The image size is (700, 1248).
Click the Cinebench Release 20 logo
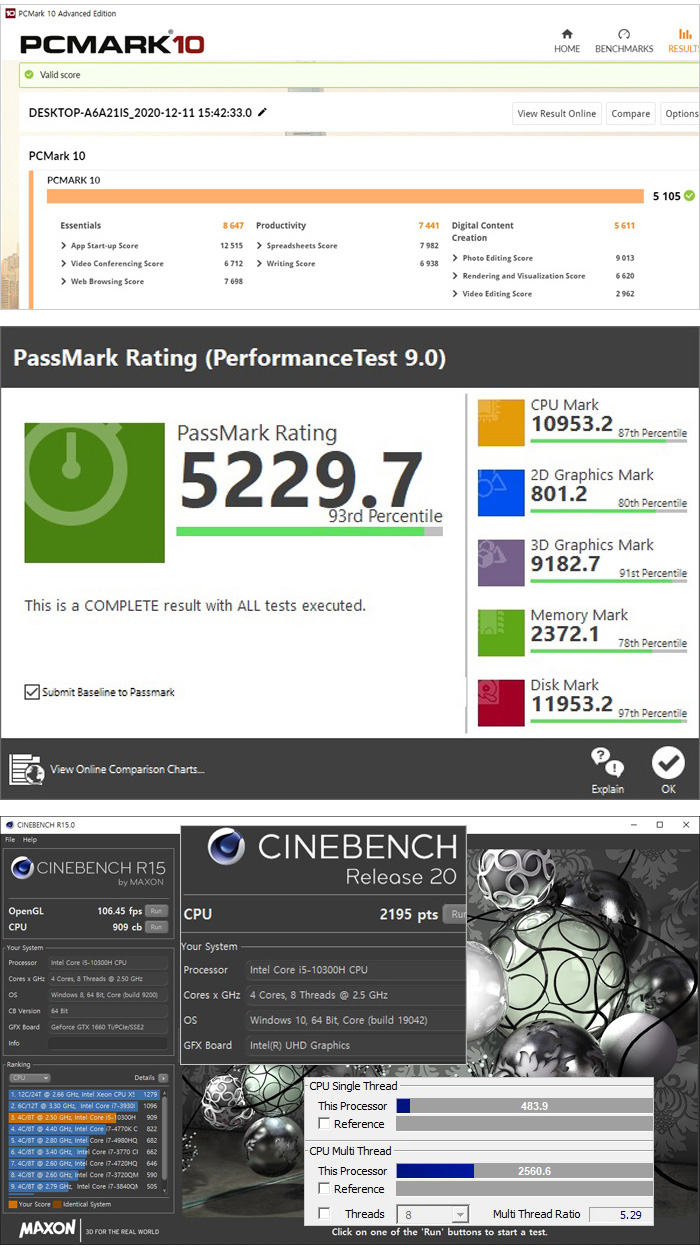coord(333,860)
